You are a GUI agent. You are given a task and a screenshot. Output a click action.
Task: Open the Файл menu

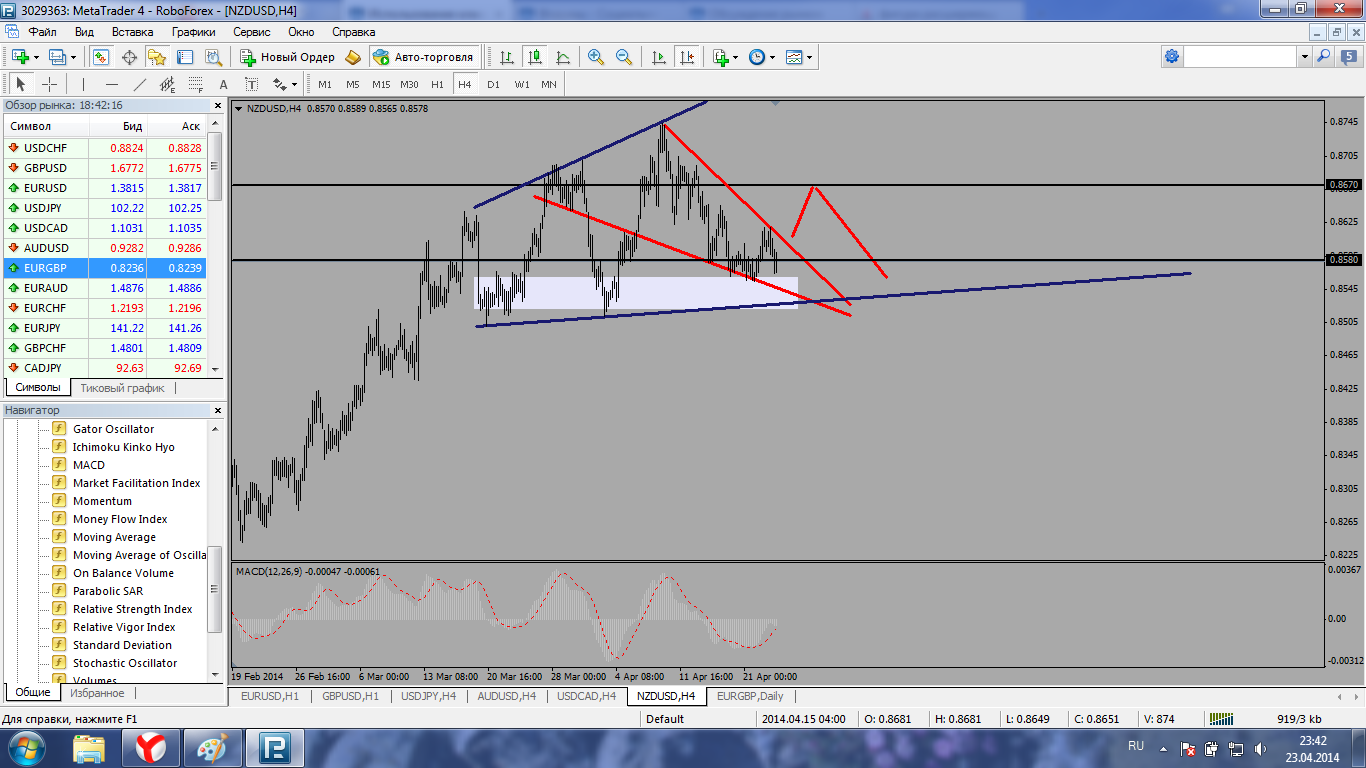(43, 32)
